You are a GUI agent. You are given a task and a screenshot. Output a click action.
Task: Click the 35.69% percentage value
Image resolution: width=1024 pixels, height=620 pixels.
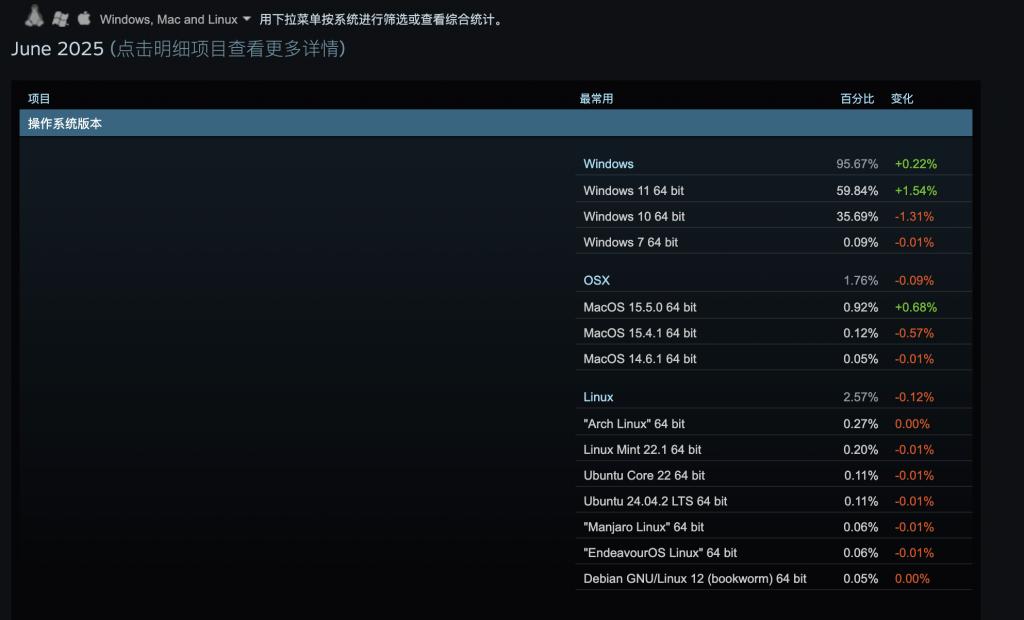857,216
